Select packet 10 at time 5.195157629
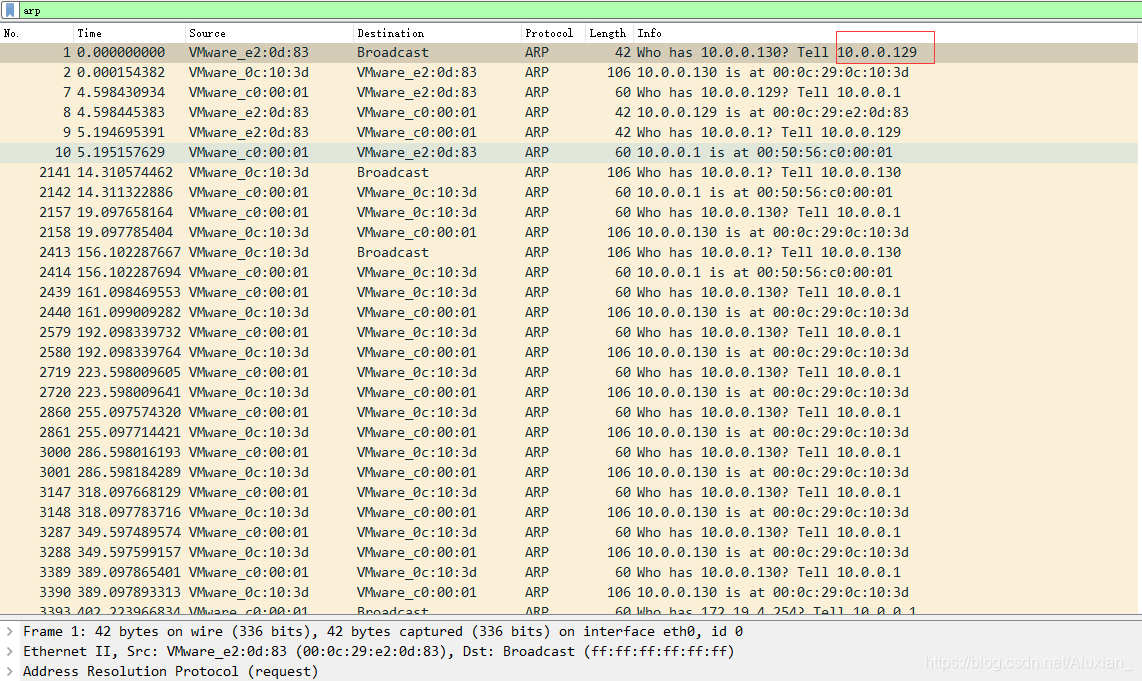Screen dimensions: 1142x681 569,152
